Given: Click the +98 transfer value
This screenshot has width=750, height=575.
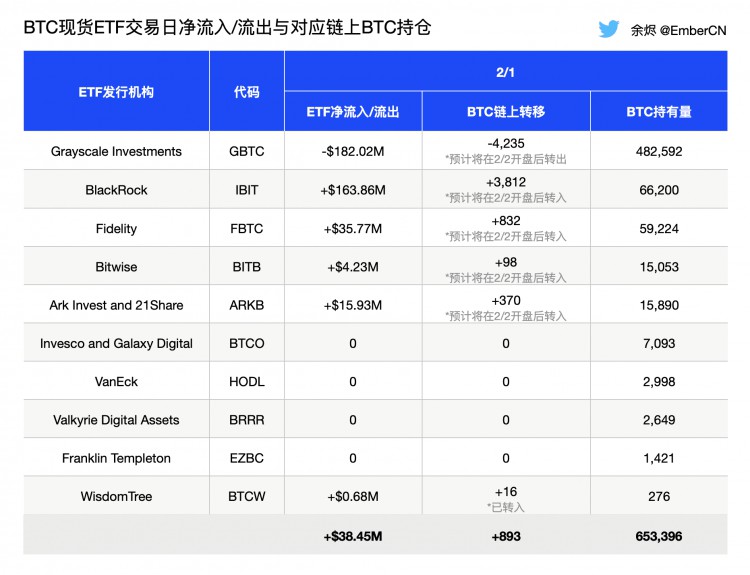Looking at the screenshot, I should pos(506,262).
